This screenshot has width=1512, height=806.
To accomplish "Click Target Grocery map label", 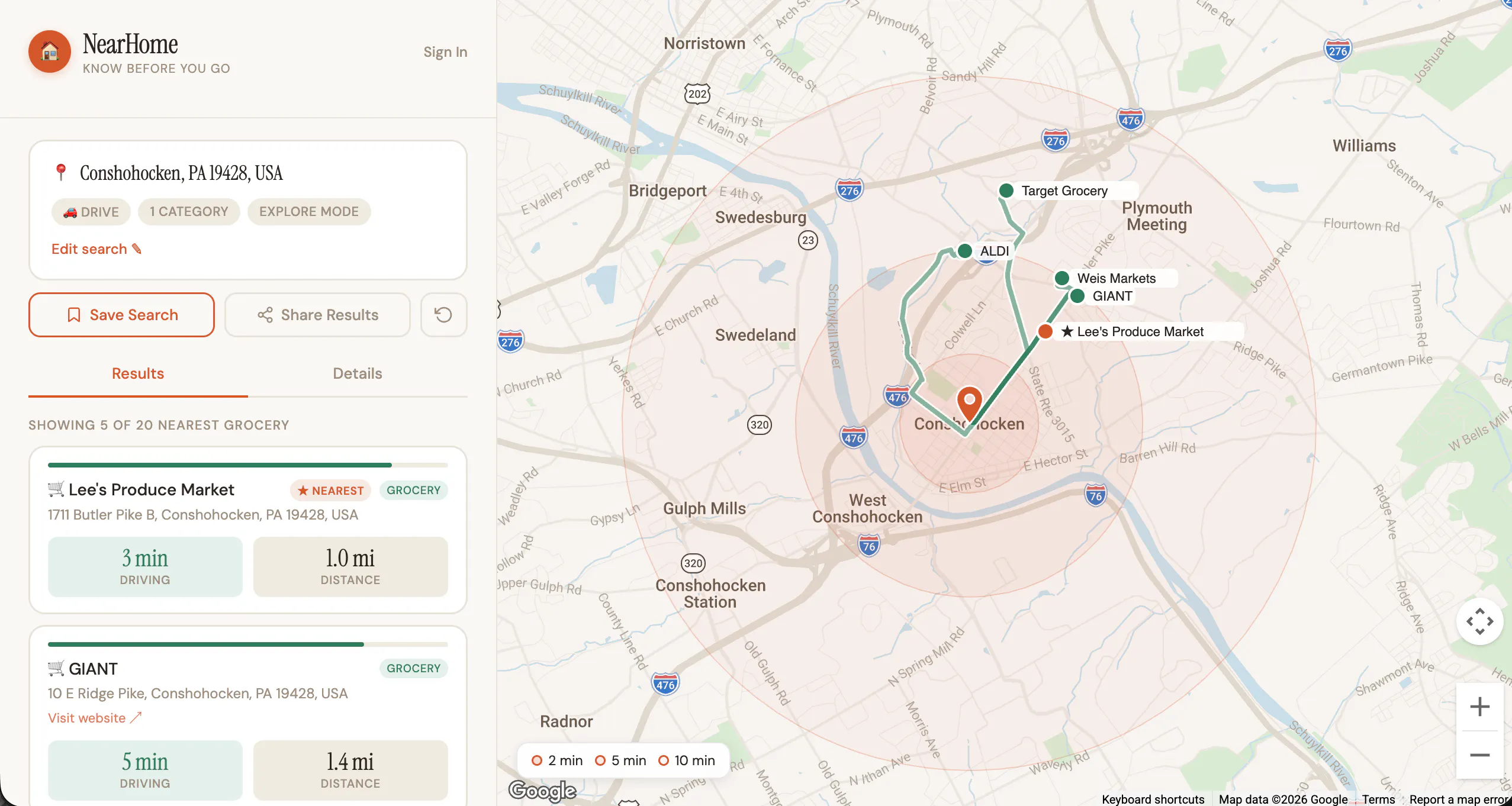I will click(x=1064, y=191).
